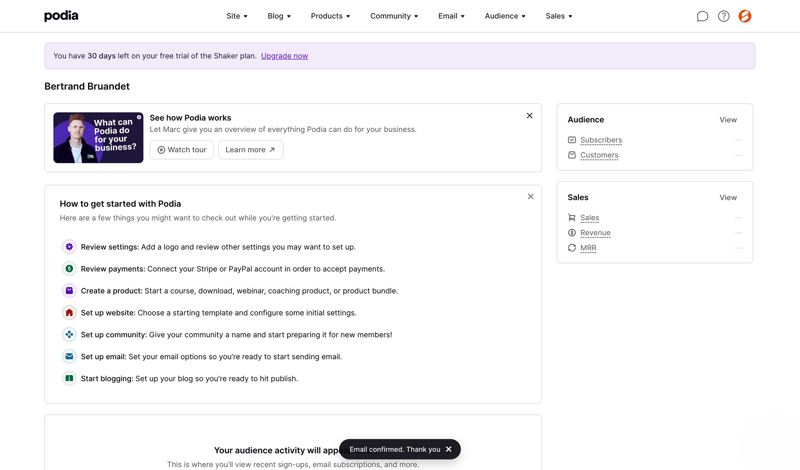Screen dimensions: 800x470
Task: Select the Create a product step text
Action: click(x=239, y=291)
